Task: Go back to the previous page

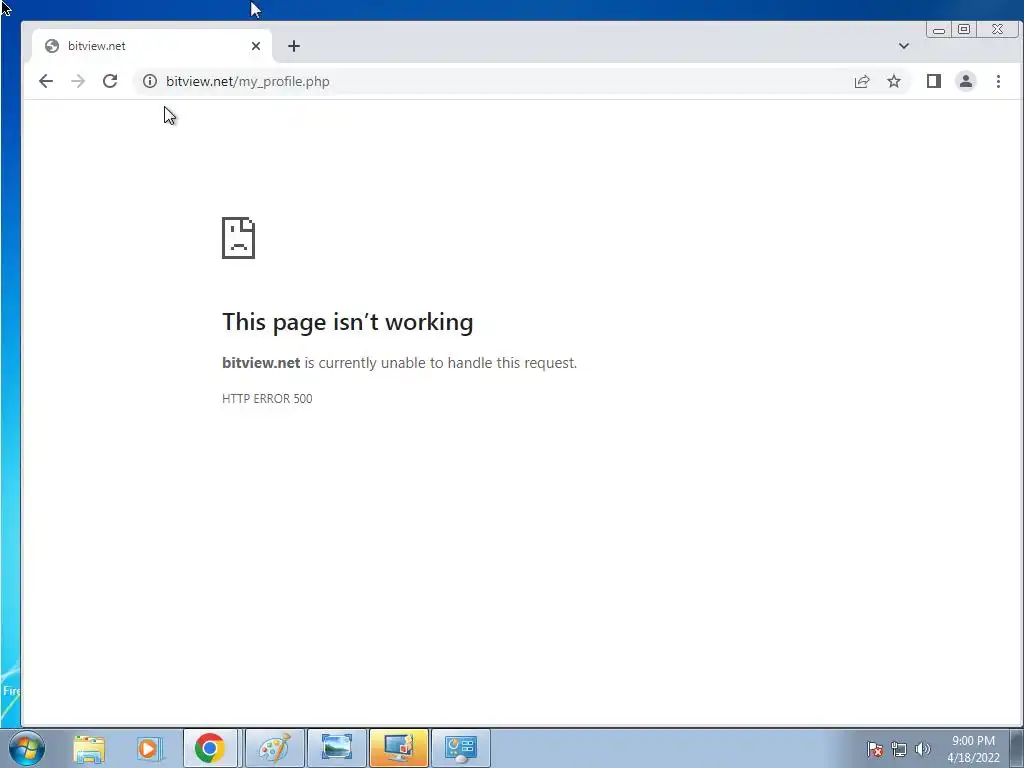Action: pyautogui.click(x=46, y=81)
